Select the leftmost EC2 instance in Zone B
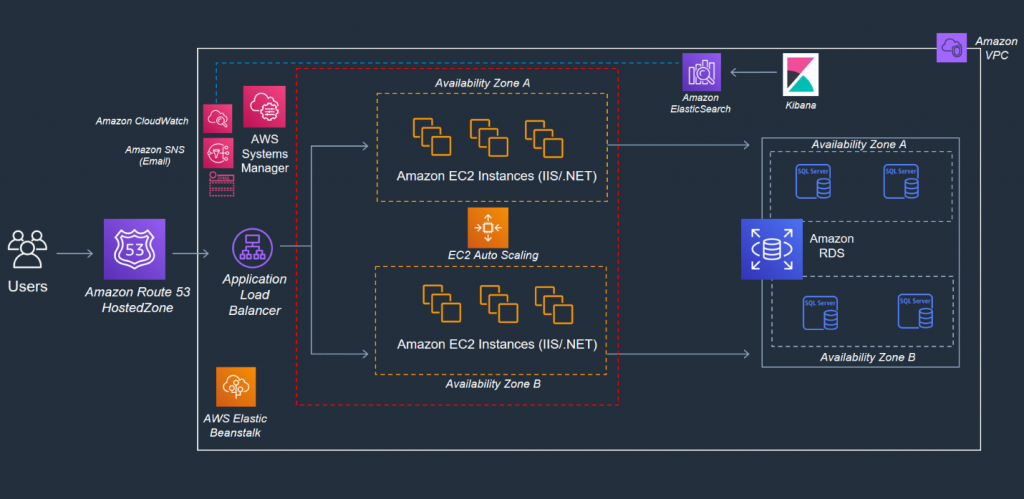The height and width of the screenshot is (499, 1024). tap(441, 304)
